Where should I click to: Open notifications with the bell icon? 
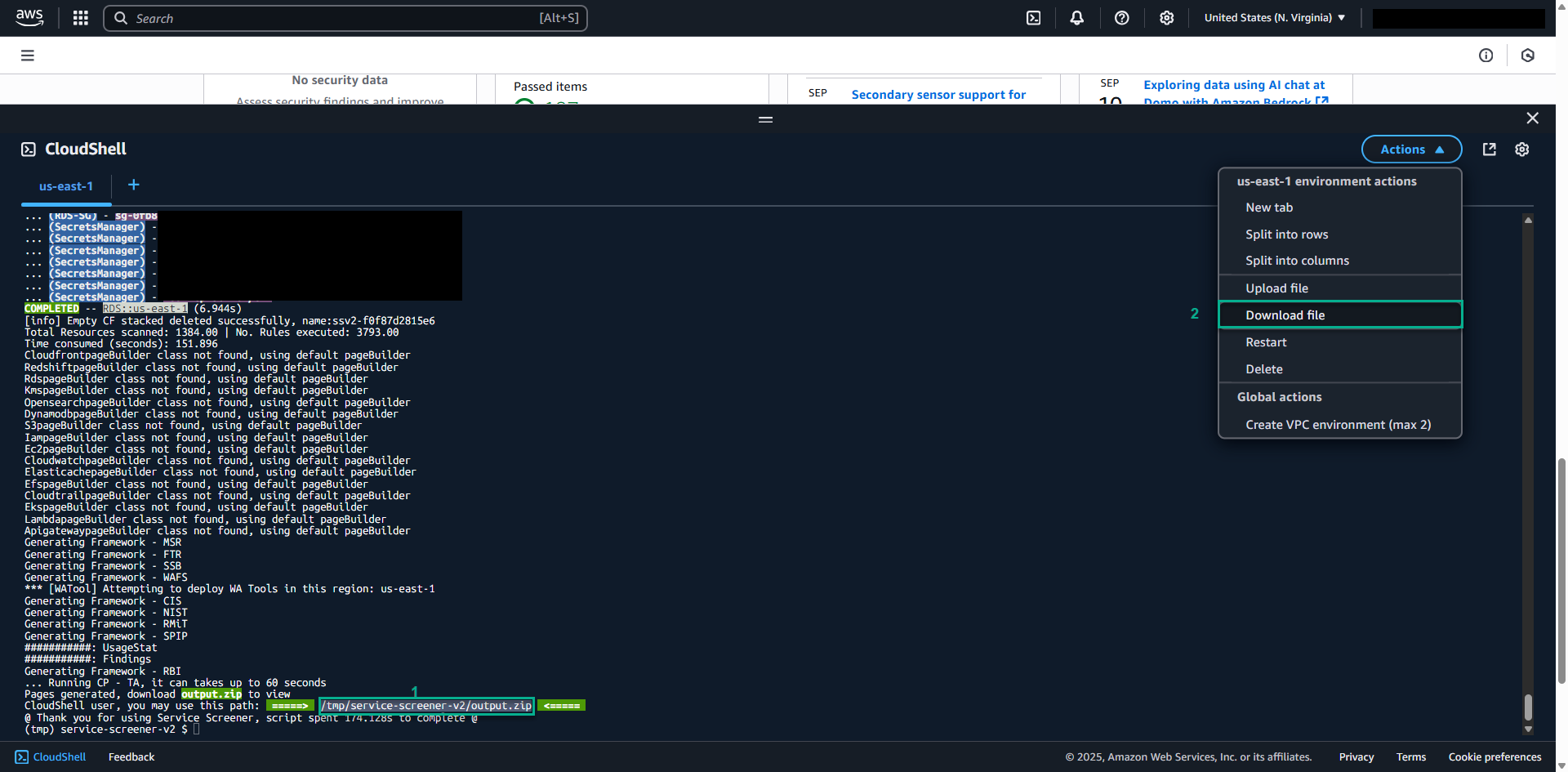pyautogui.click(x=1077, y=17)
